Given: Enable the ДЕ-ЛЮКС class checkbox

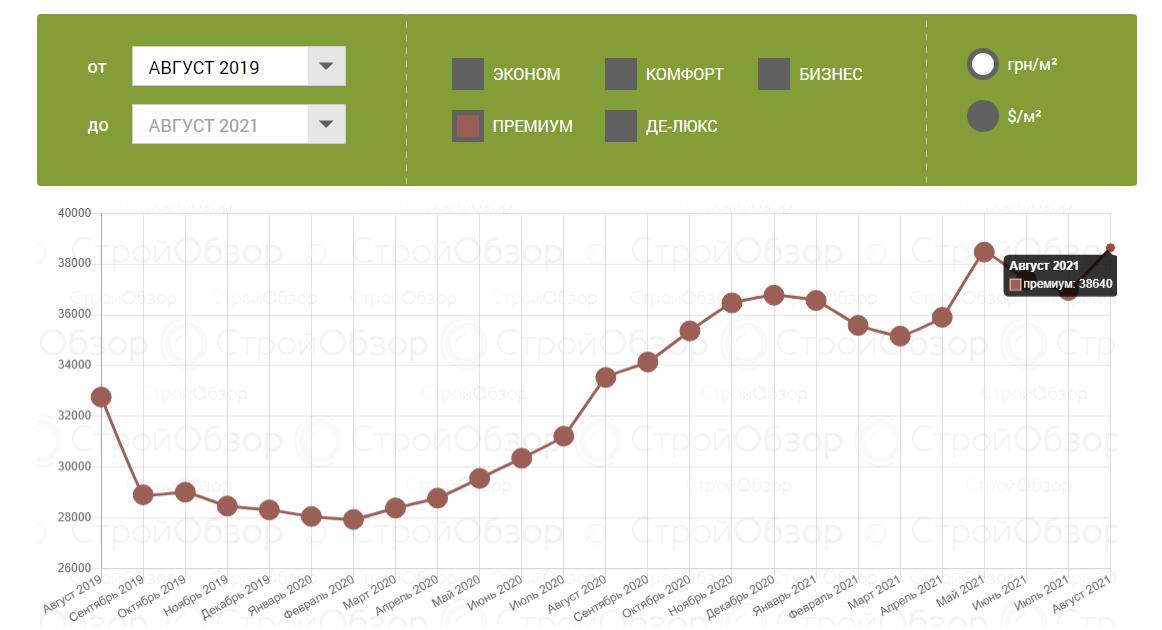Looking at the screenshot, I should 621,126.
